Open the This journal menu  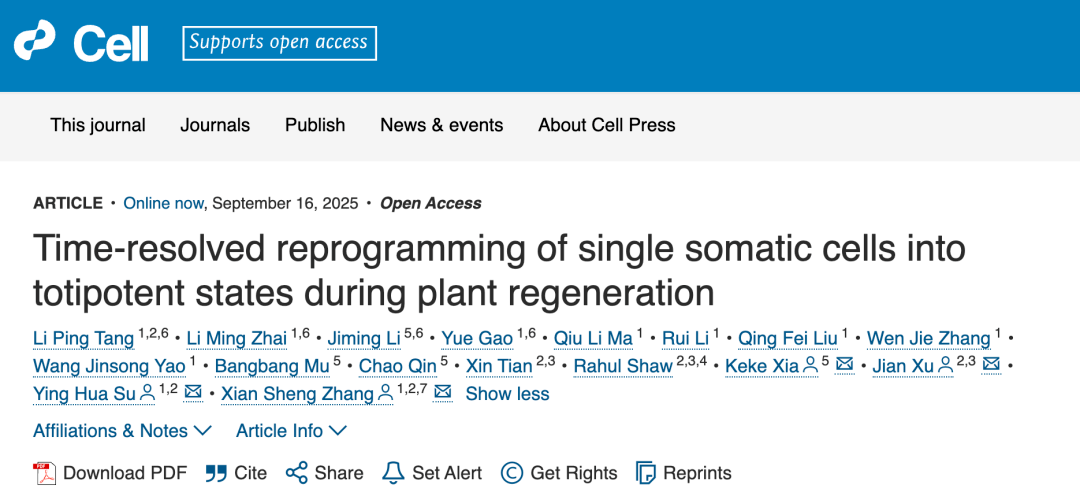pyautogui.click(x=98, y=125)
